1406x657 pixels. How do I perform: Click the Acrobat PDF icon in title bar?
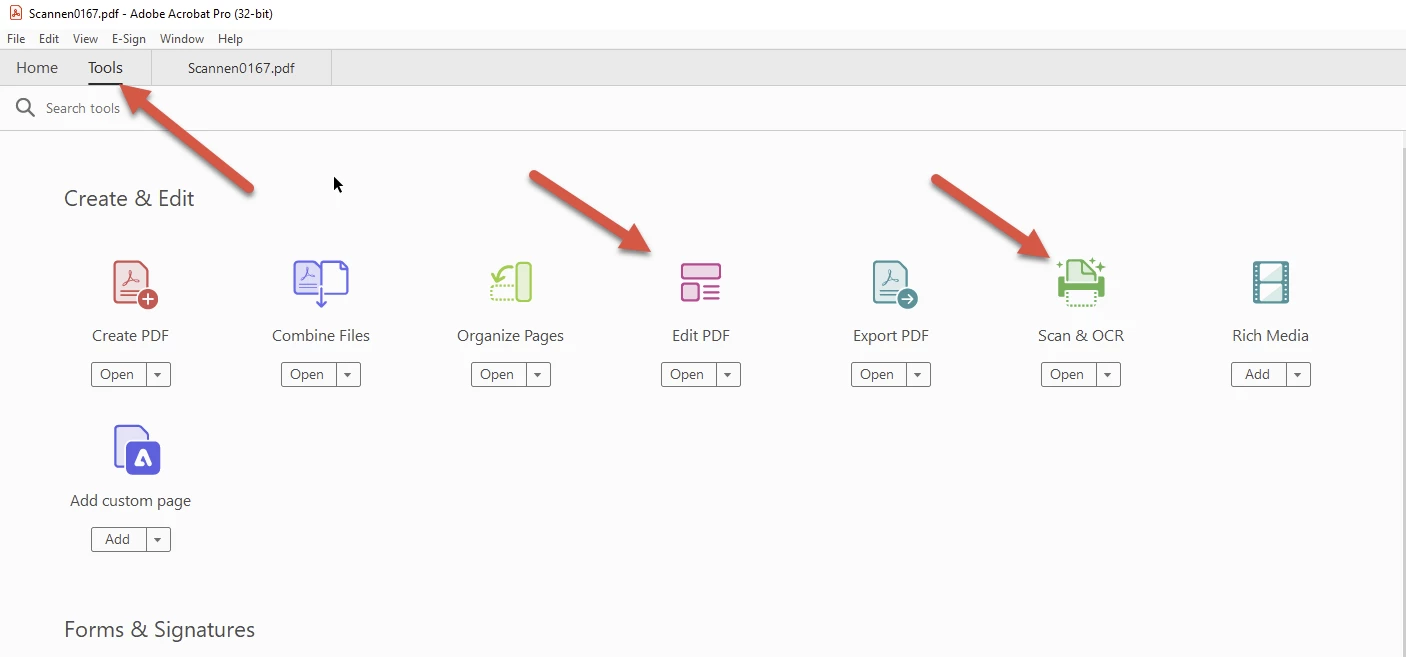15,13
